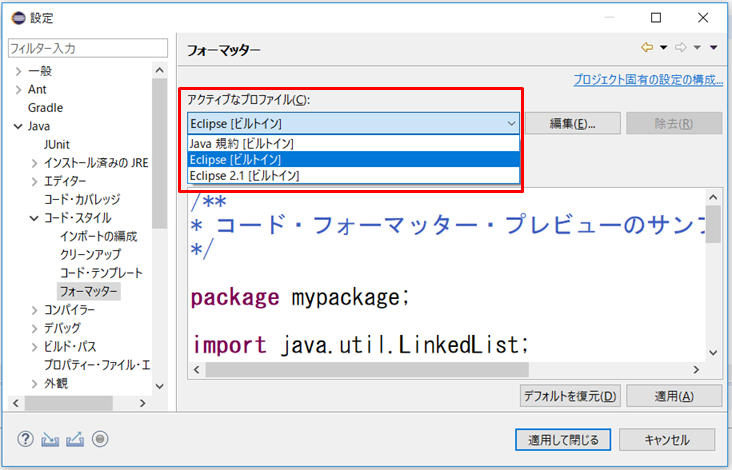Click the forward navigation arrow icon
This screenshot has width=732, height=470.
(680, 48)
